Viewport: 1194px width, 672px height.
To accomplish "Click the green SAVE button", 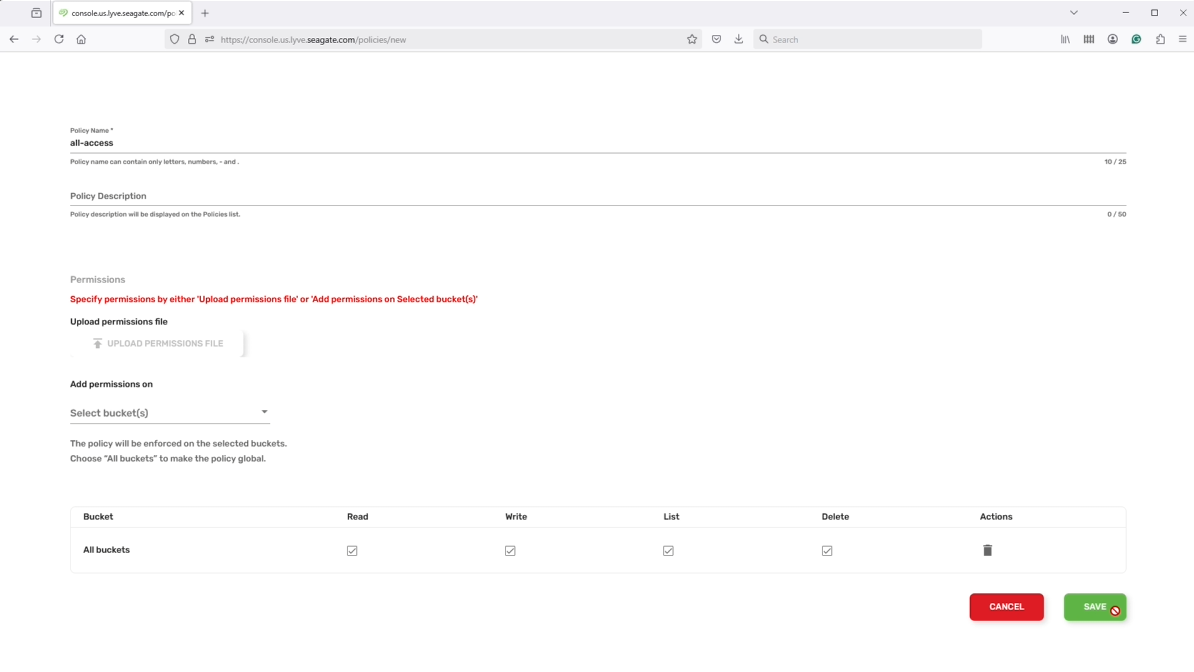I will (1094, 607).
